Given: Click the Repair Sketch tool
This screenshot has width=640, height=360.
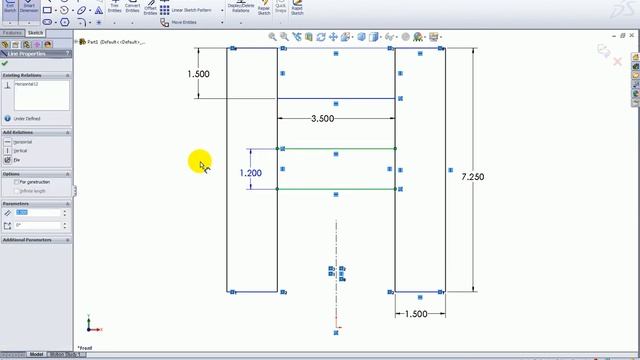Looking at the screenshot, I should click(264, 7).
